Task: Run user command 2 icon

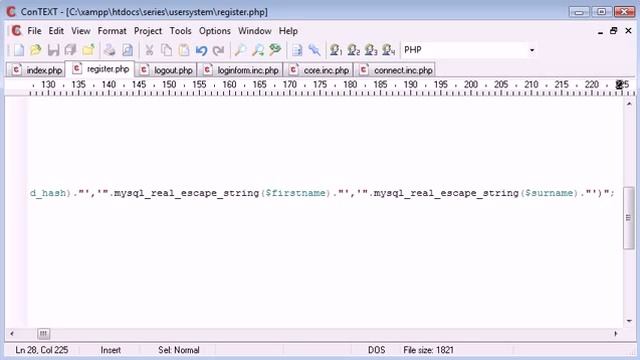Action: (353, 50)
